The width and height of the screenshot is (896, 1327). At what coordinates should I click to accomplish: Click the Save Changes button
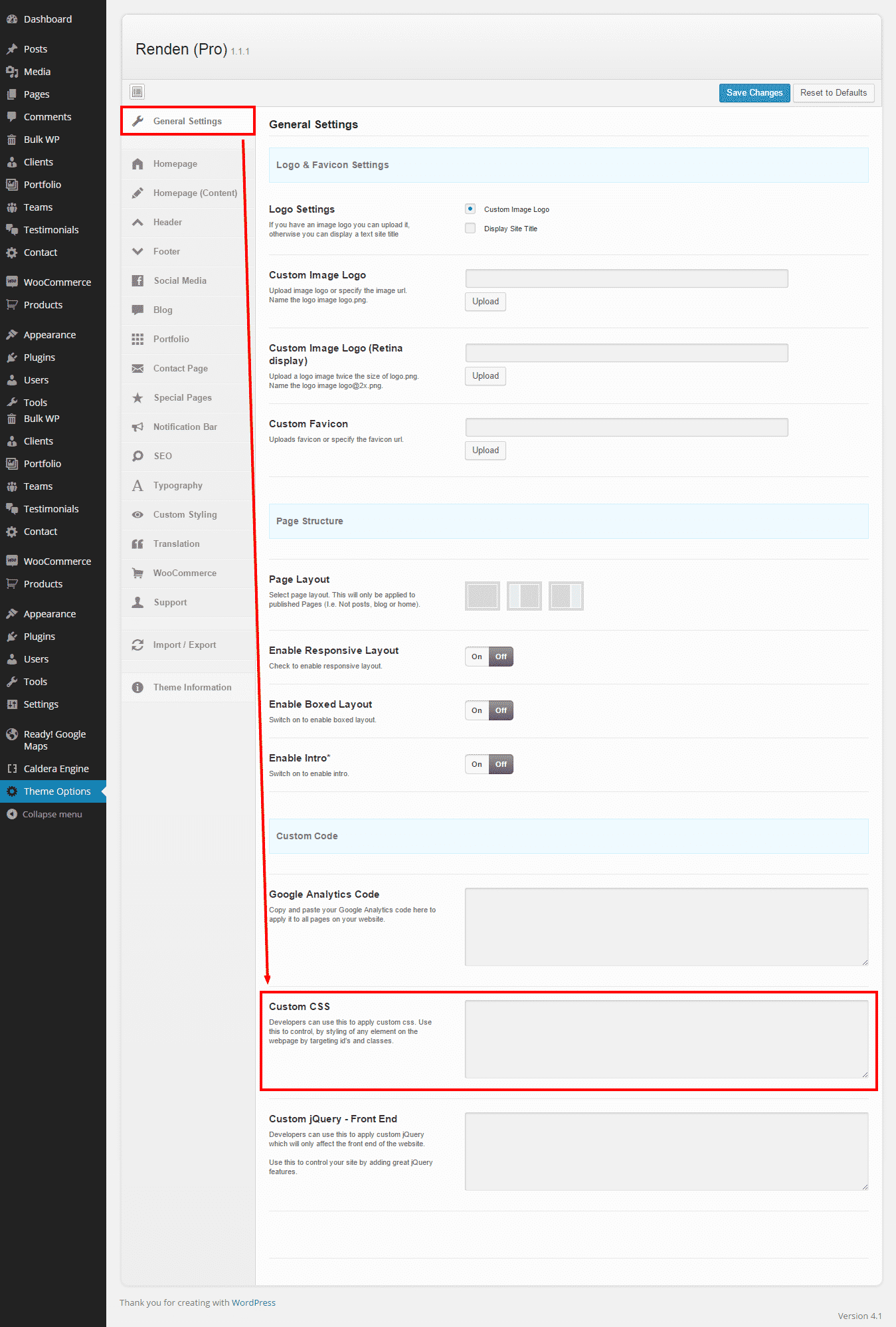tap(754, 93)
